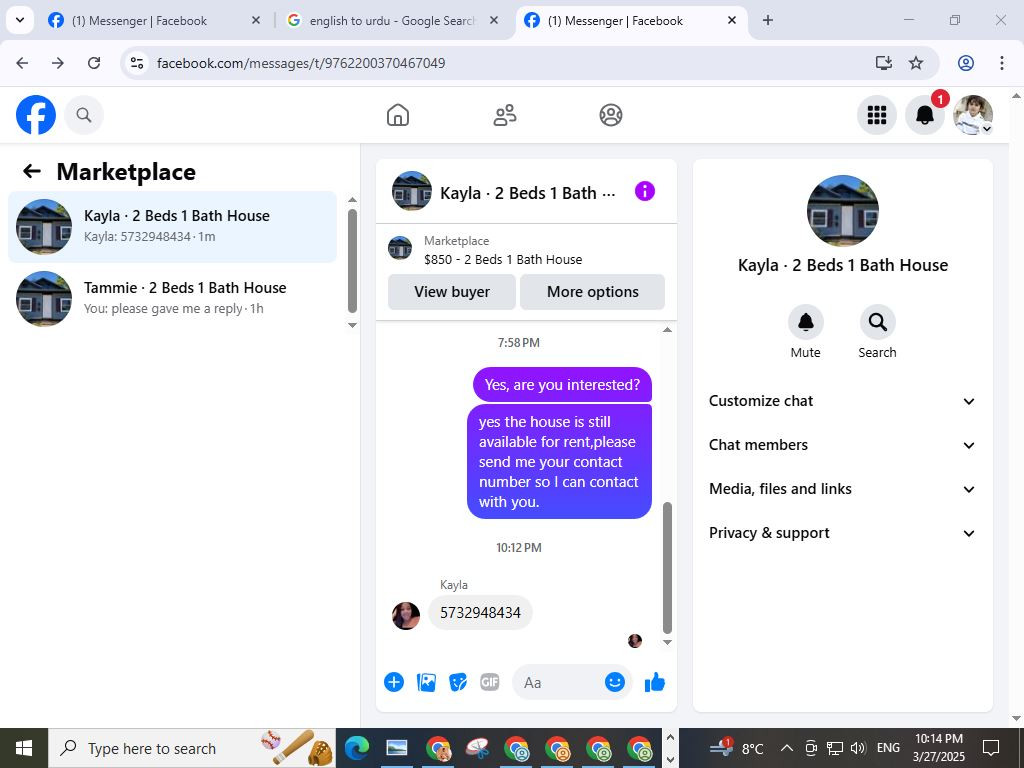The width and height of the screenshot is (1024, 768).
Task: Click the browser back arrow
Action: point(22,63)
